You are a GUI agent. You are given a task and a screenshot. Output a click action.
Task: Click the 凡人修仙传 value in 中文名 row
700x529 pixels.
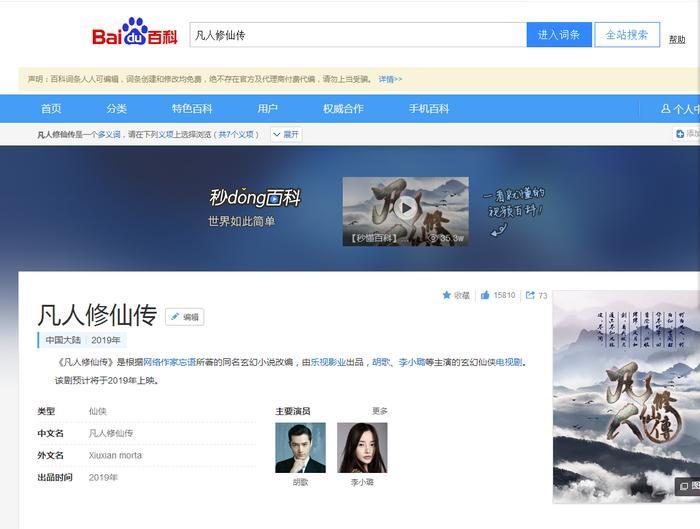pos(111,433)
